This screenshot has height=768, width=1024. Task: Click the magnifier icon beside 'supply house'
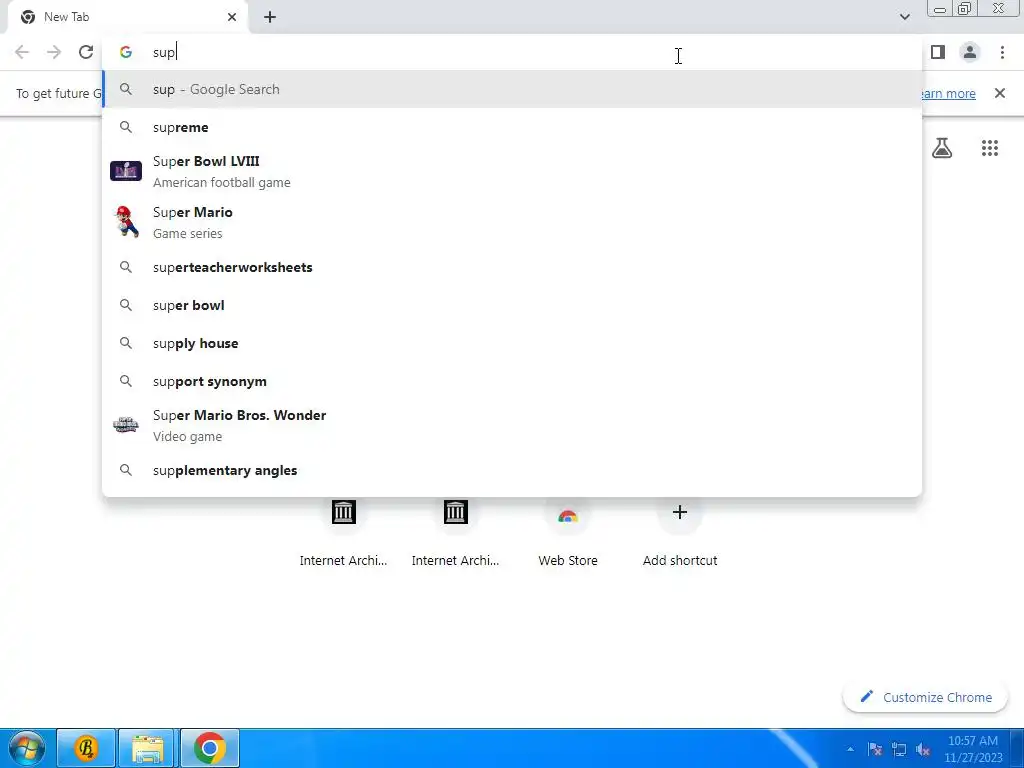[126, 343]
